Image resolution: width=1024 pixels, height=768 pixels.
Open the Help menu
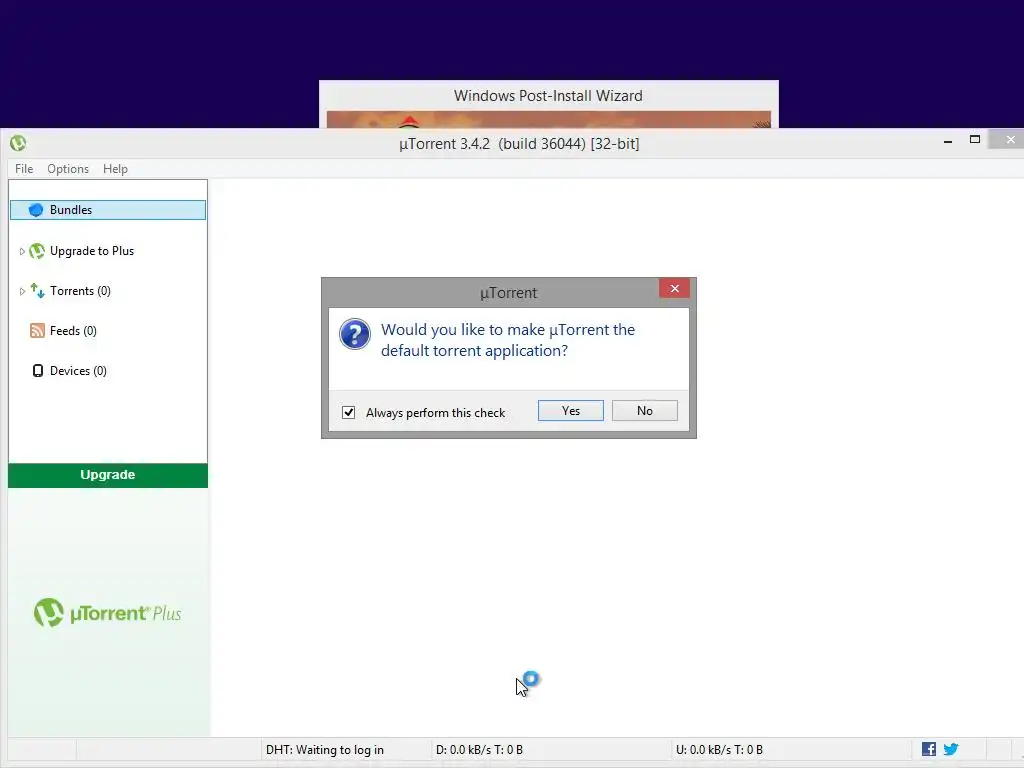coord(116,168)
